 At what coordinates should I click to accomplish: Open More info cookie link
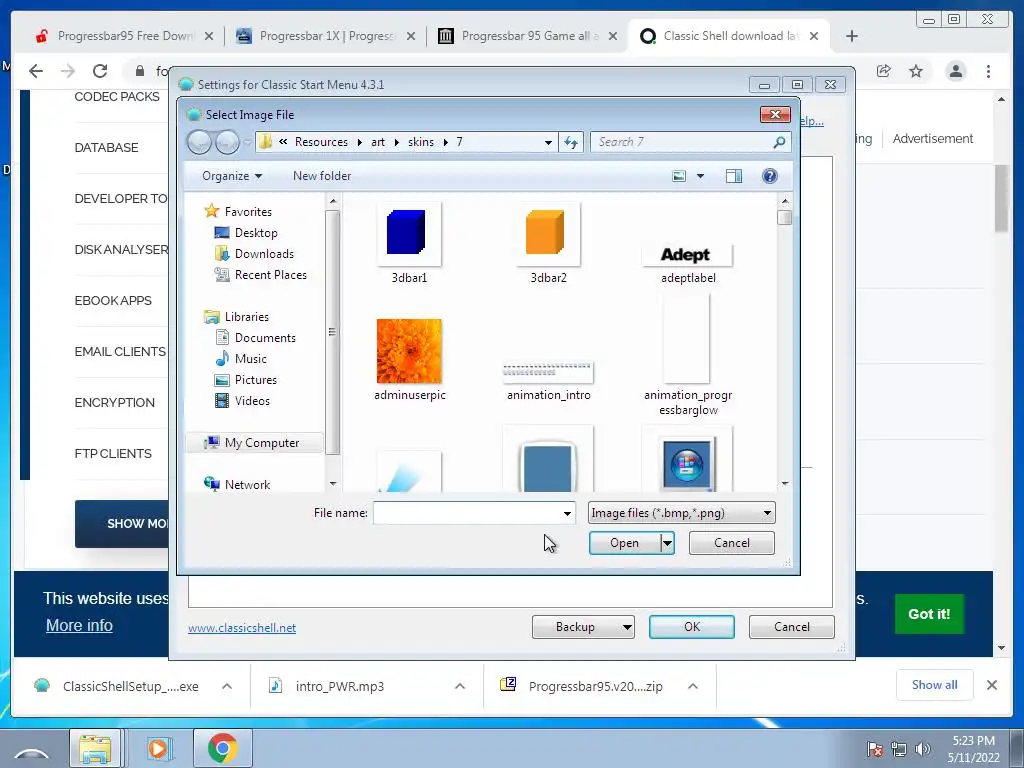(79, 625)
